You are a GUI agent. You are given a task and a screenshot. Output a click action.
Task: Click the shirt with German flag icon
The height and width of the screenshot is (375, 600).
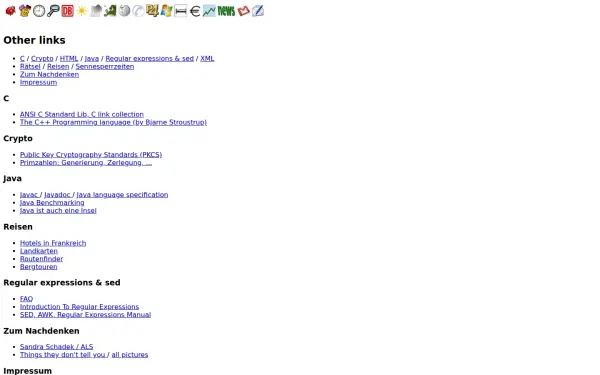tap(25, 11)
